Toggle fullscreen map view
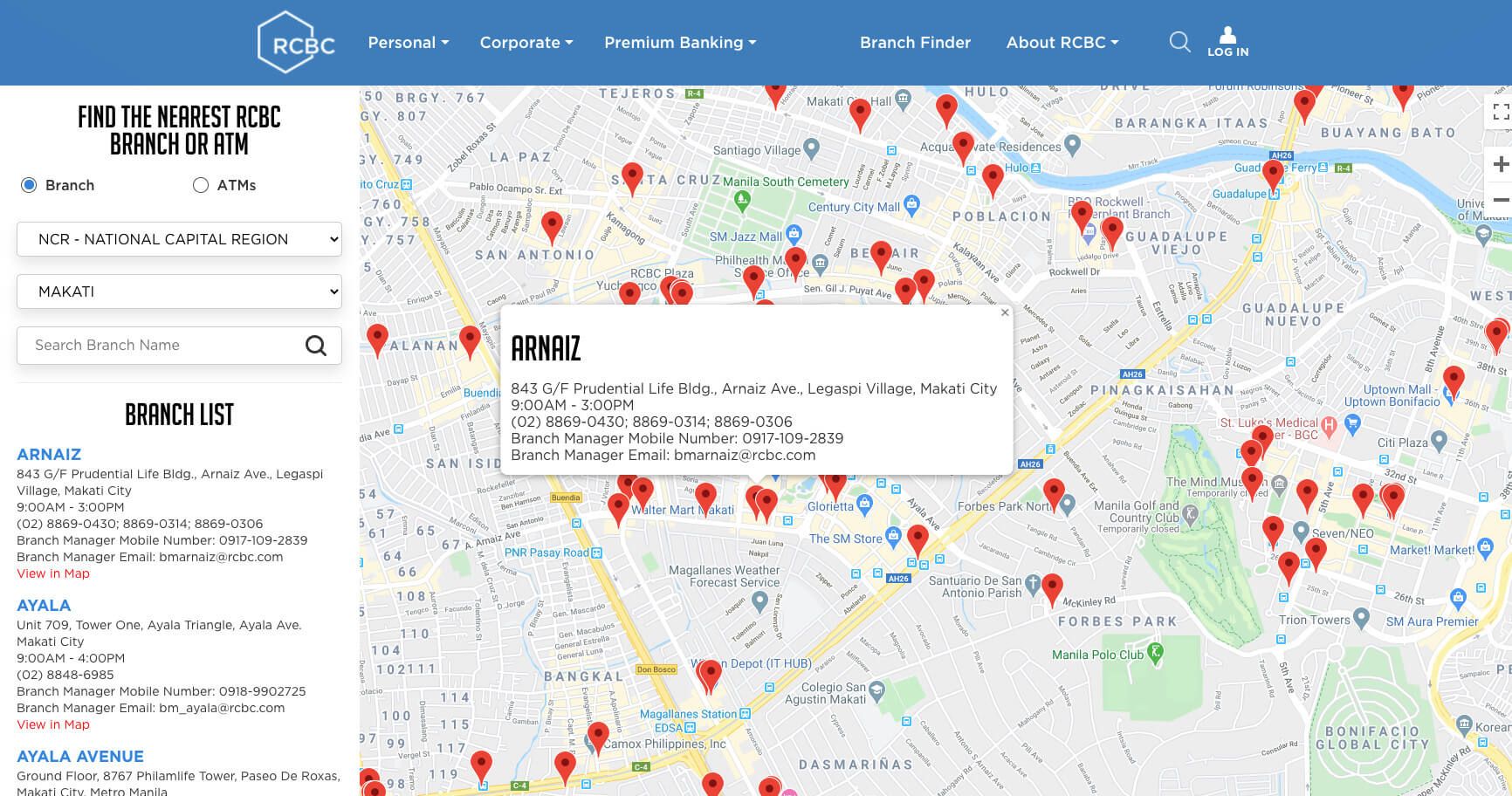 [1500, 112]
